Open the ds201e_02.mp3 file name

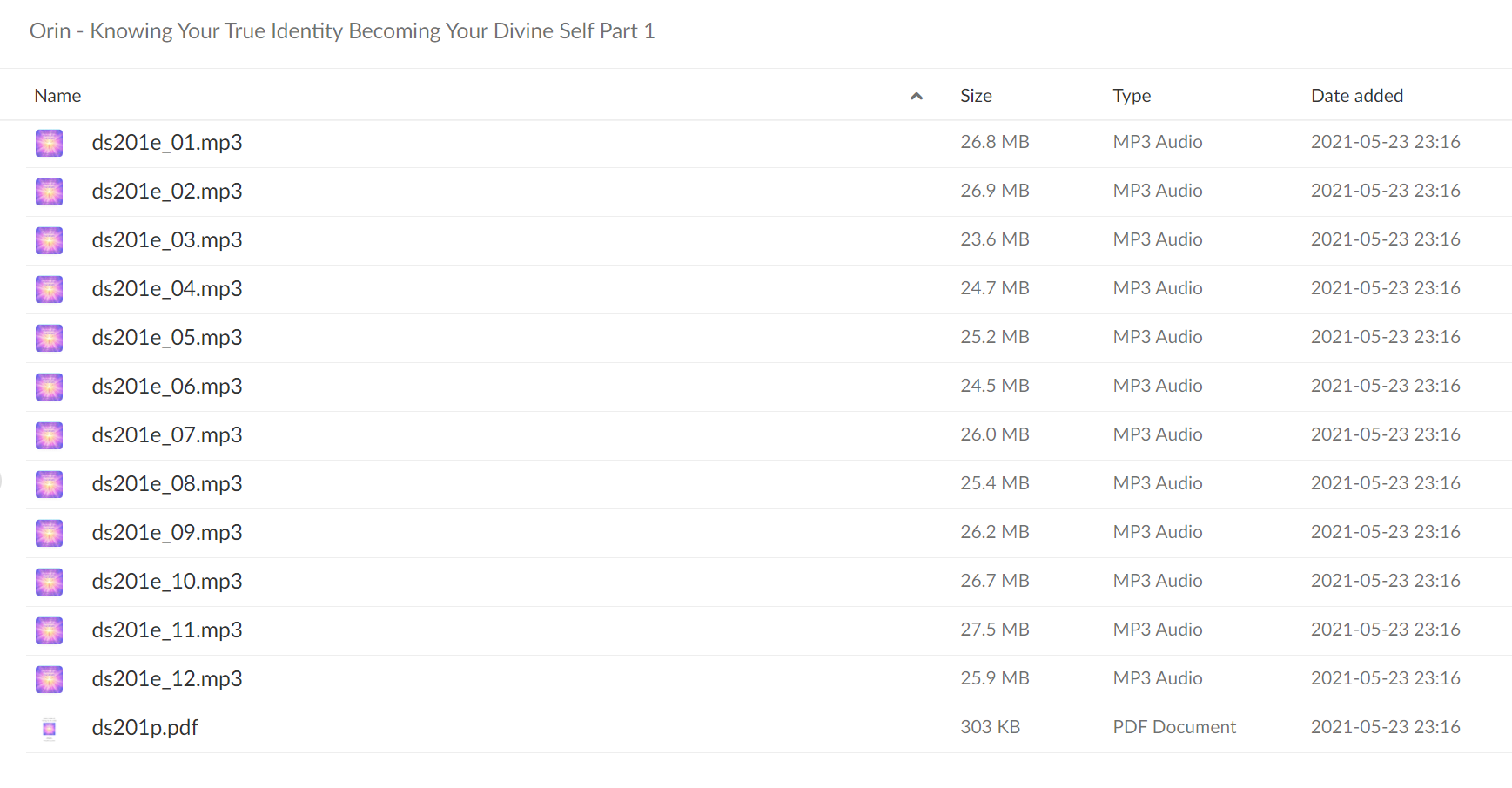167,191
